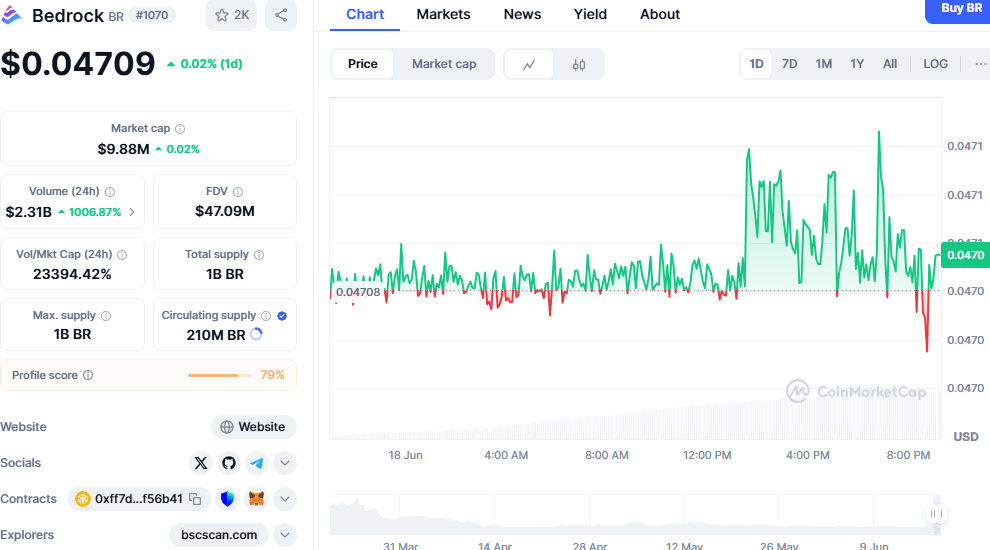990x550 pixels.
Task: Open Volume (24h) info icon
Action: pyautogui.click(x=110, y=191)
